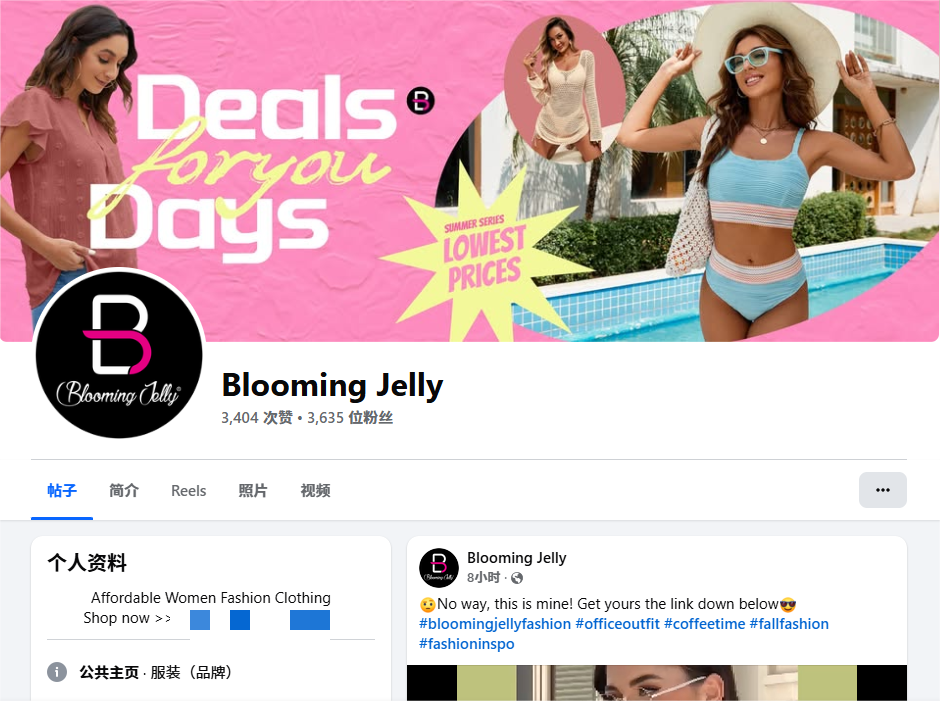Screen dimensions: 940x701
Task: Click the Blooming Jelly post author name
Action: tap(517, 558)
